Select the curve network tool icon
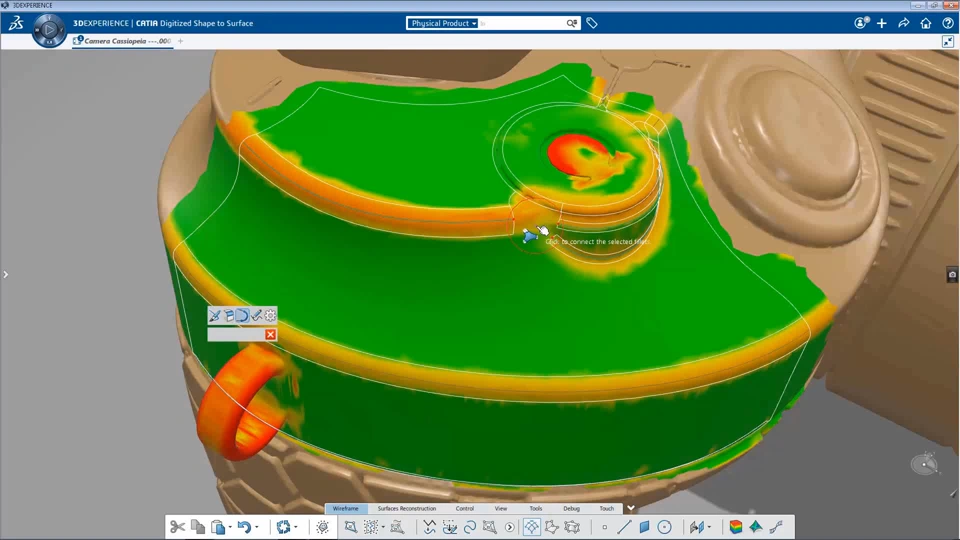 (397, 527)
